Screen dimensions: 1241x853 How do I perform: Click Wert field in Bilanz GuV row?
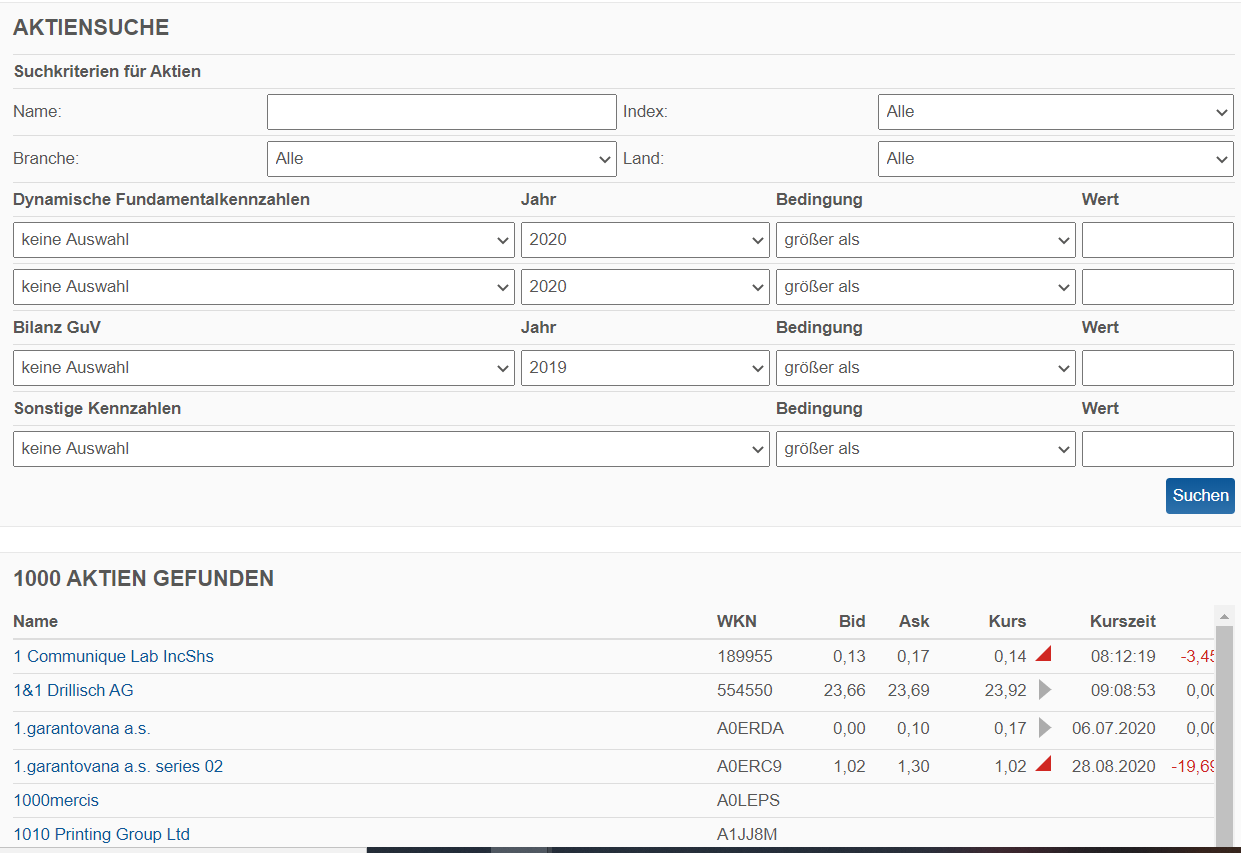pos(1157,368)
